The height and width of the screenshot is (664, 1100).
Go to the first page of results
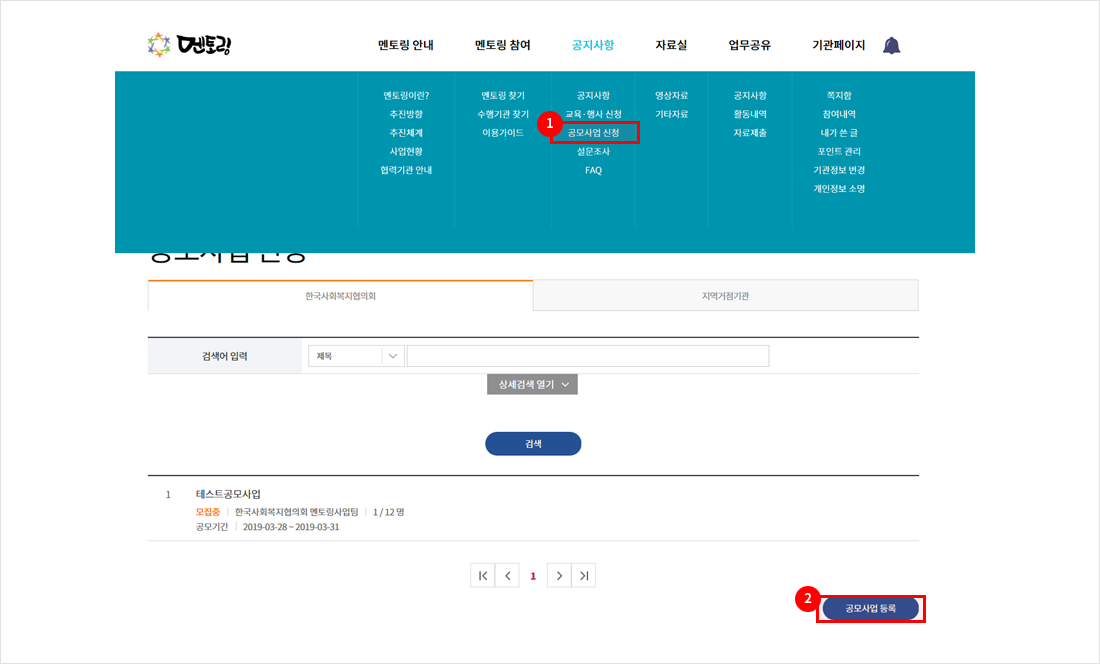coord(483,575)
